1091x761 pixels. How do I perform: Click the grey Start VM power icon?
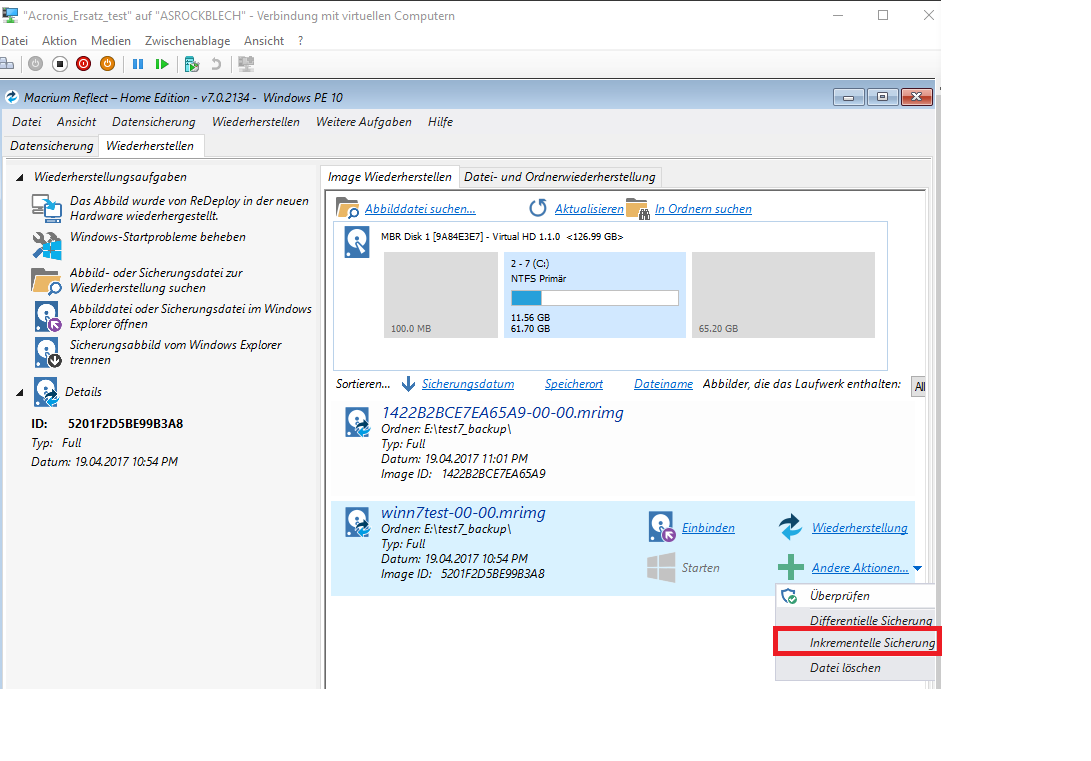[35, 64]
